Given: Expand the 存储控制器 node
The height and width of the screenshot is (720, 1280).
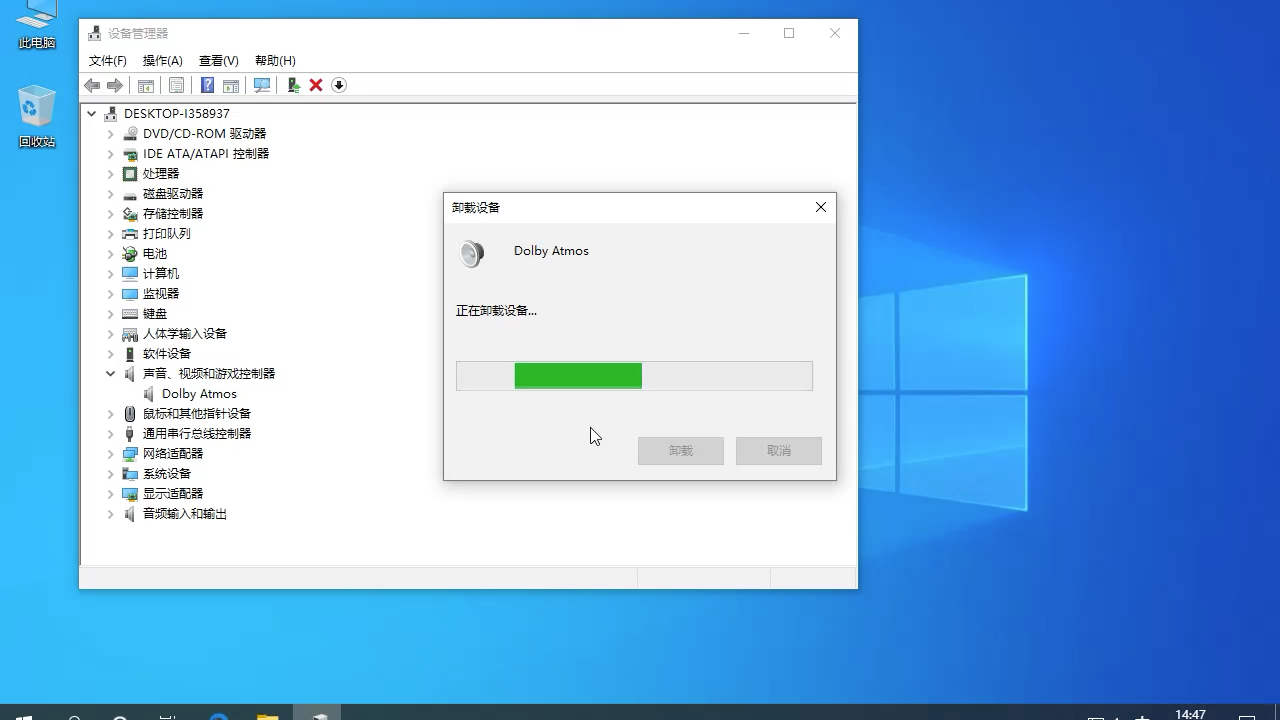Looking at the screenshot, I should point(111,214).
